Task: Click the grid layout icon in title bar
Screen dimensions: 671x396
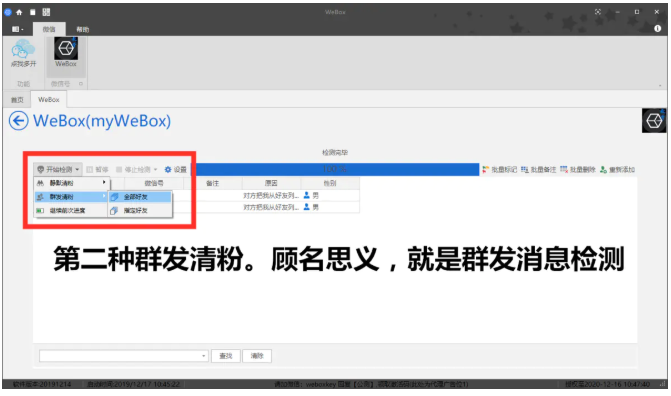Action: point(46,12)
